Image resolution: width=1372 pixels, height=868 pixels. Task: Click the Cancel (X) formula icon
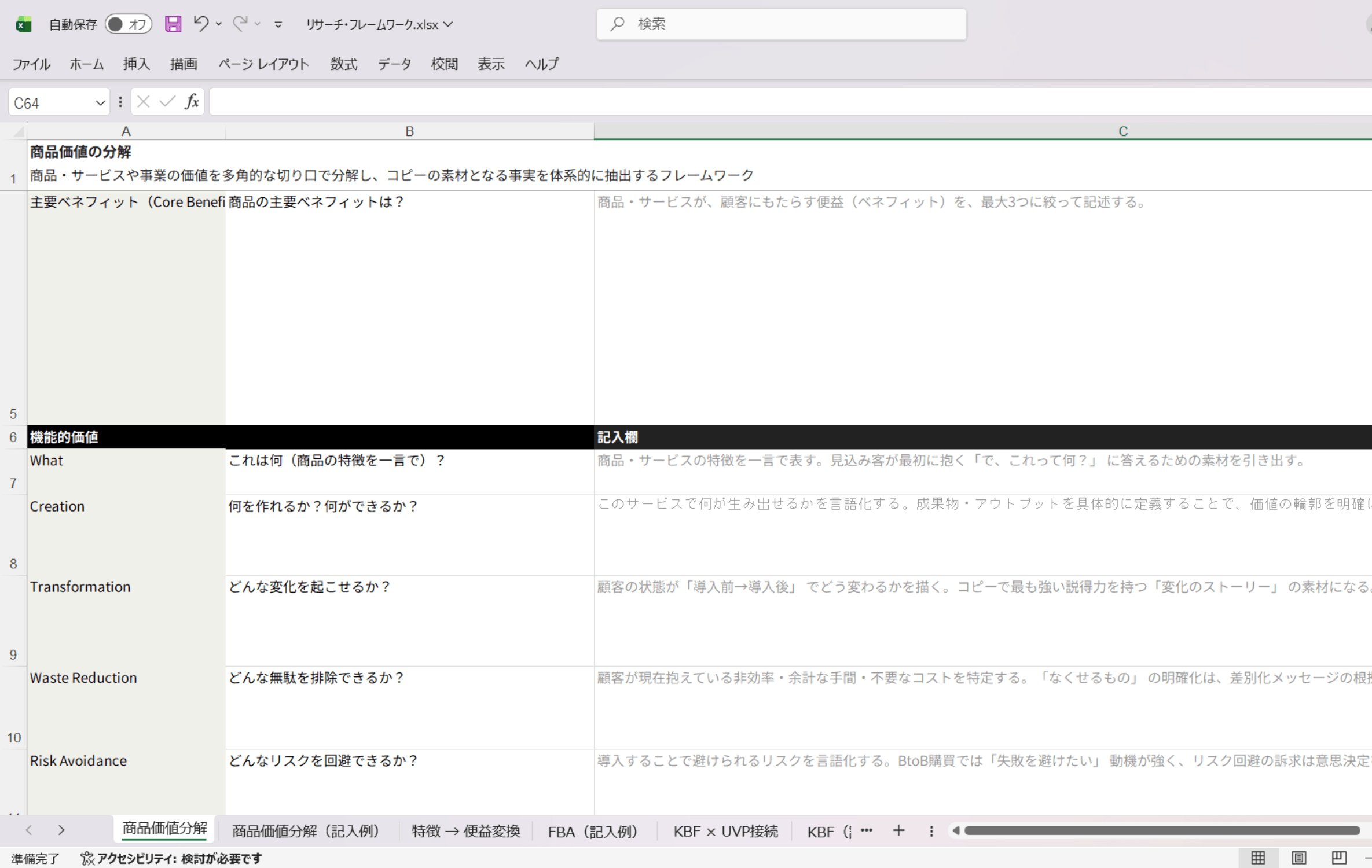[144, 102]
